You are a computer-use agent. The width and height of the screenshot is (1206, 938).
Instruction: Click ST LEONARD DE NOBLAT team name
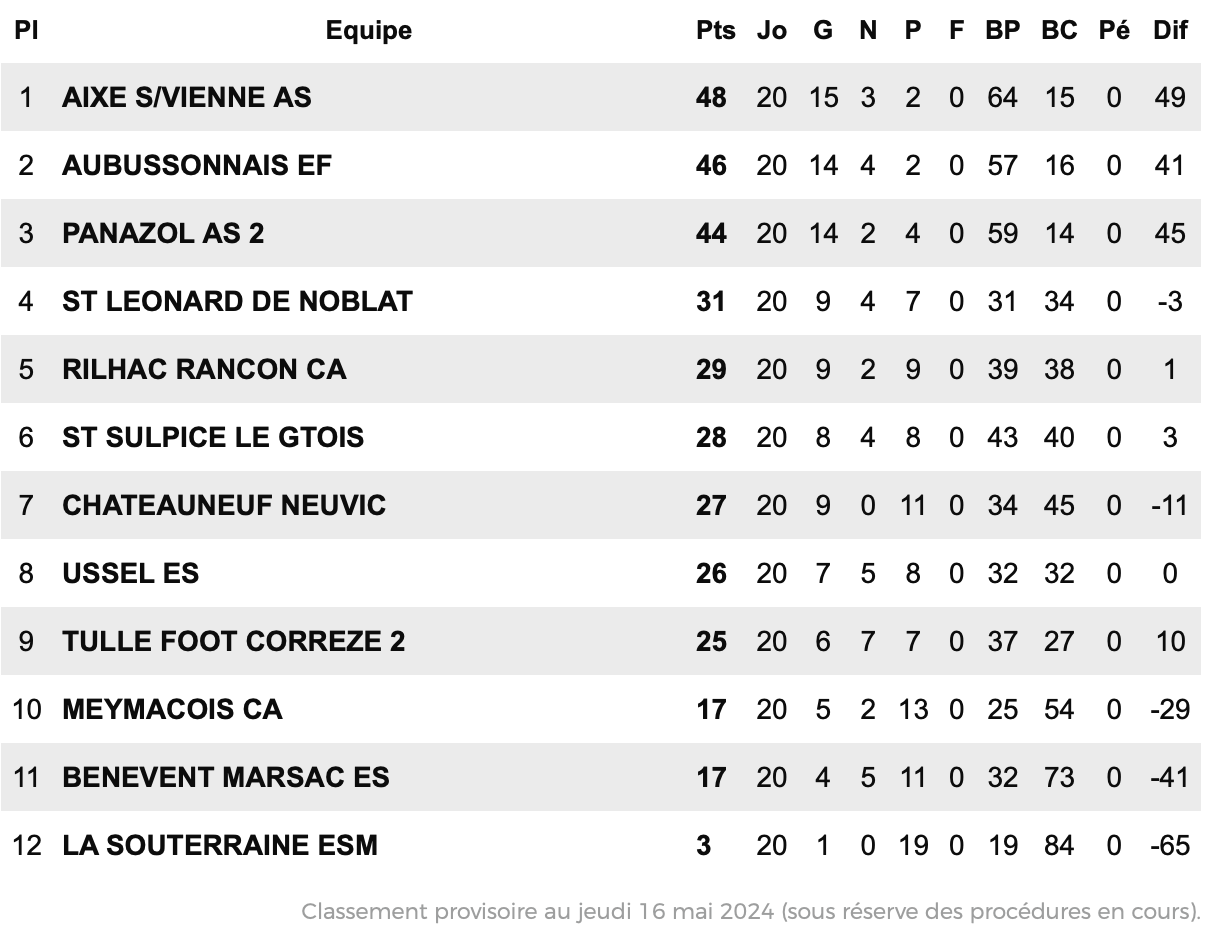237,301
